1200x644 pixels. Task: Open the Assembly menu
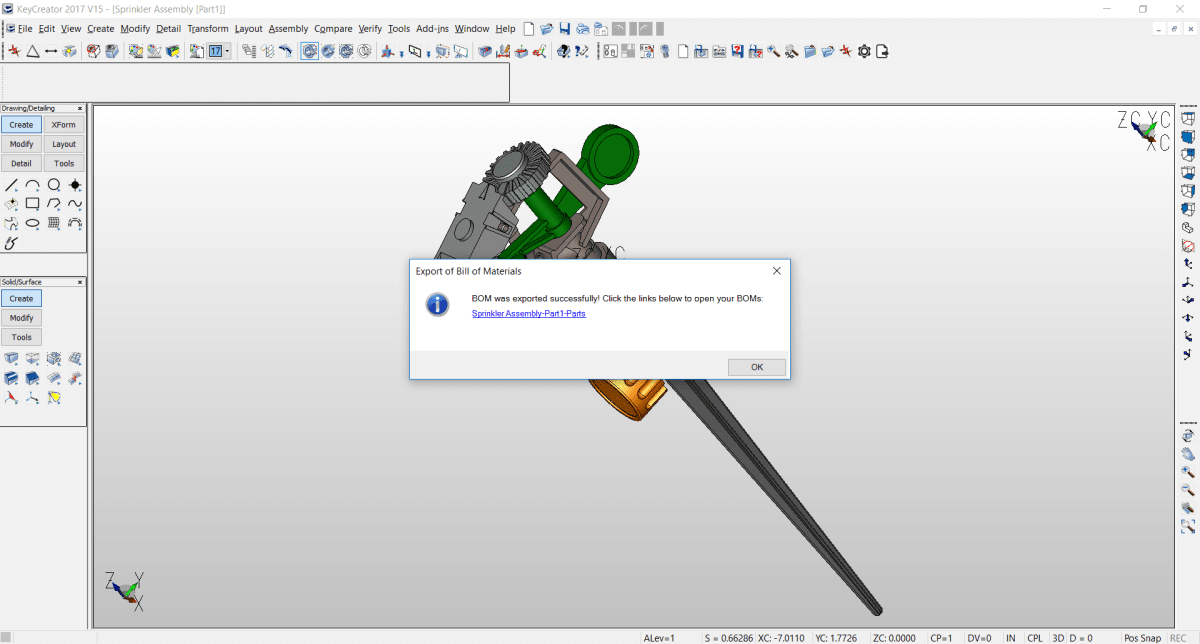click(288, 29)
